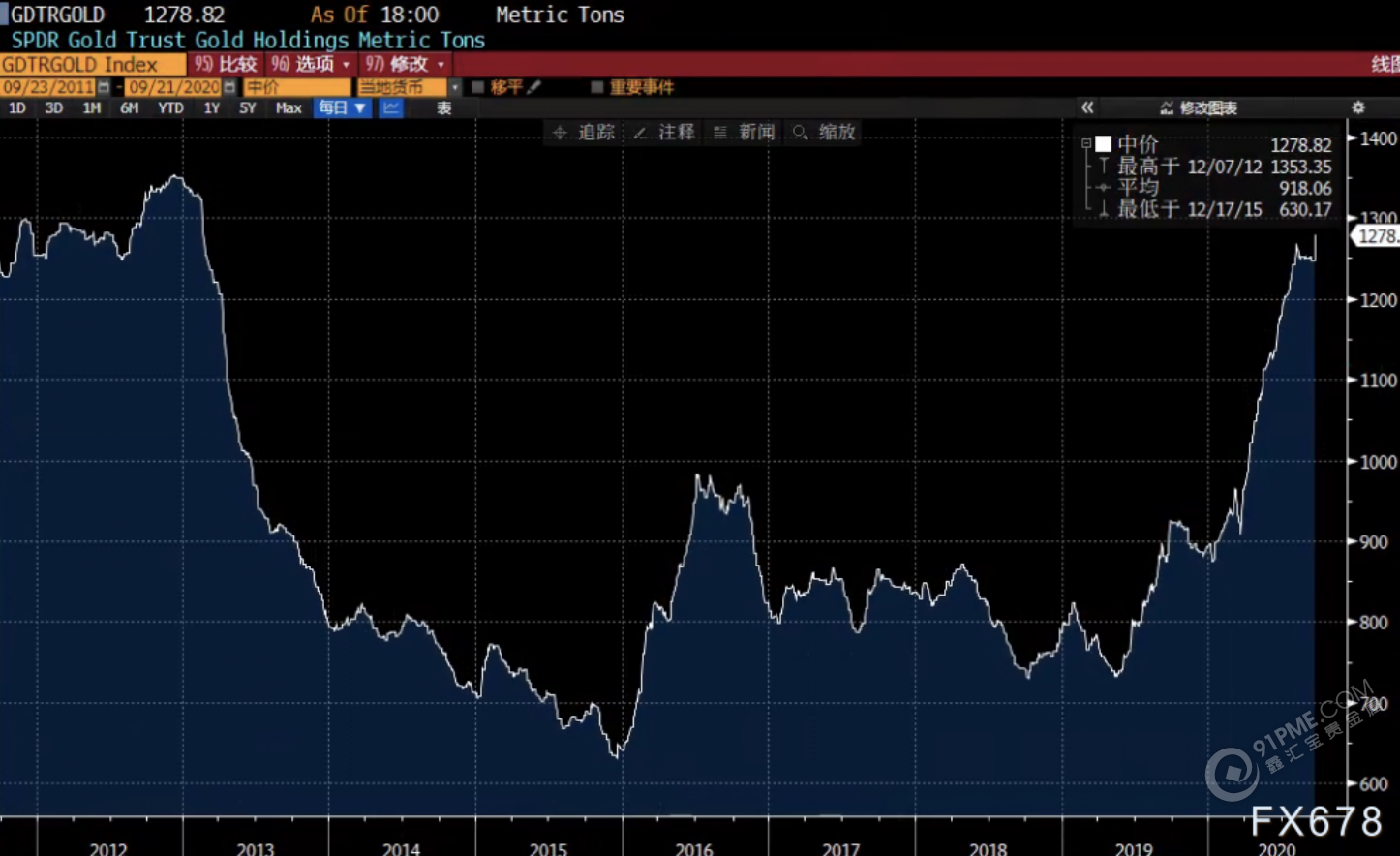Click the start date field 09/23/2011
This screenshot has width=1400, height=856.
click(48, 87)
